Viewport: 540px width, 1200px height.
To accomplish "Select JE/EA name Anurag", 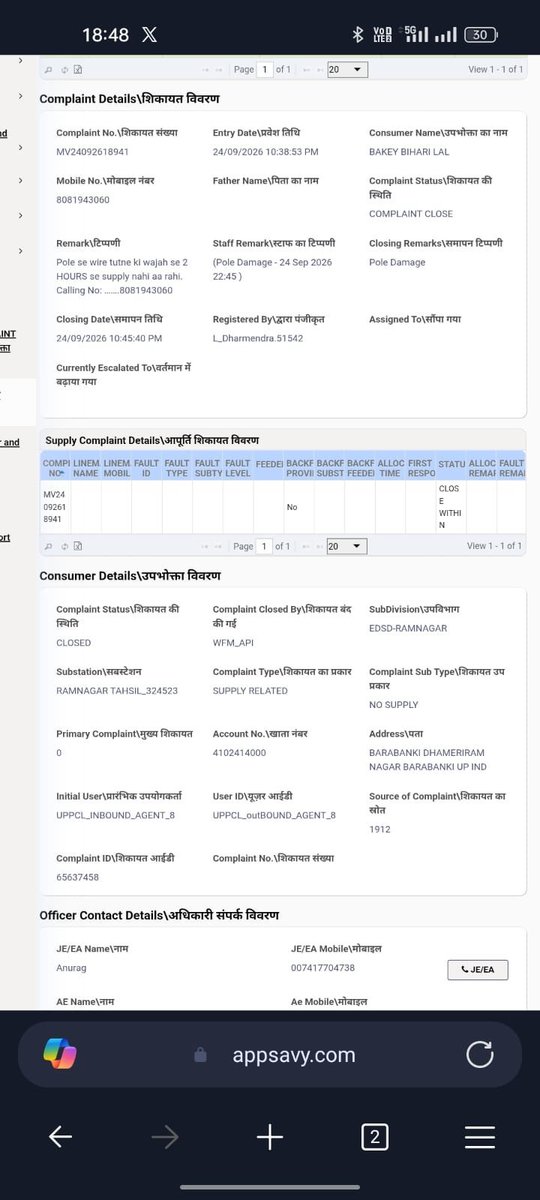I will coord(72,968).
